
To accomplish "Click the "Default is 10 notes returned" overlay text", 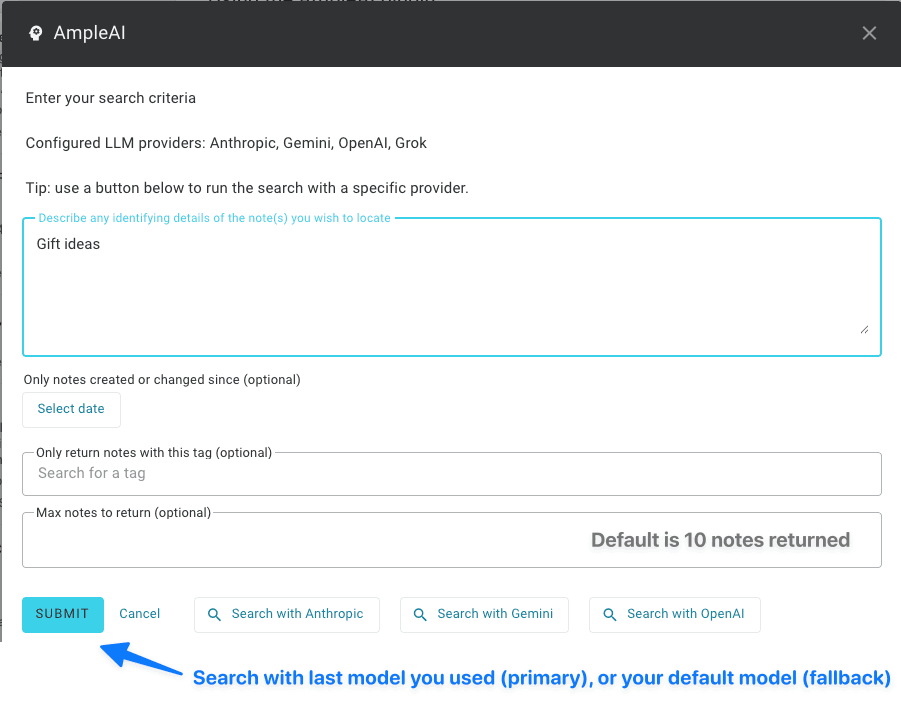I will pos(720,541).
